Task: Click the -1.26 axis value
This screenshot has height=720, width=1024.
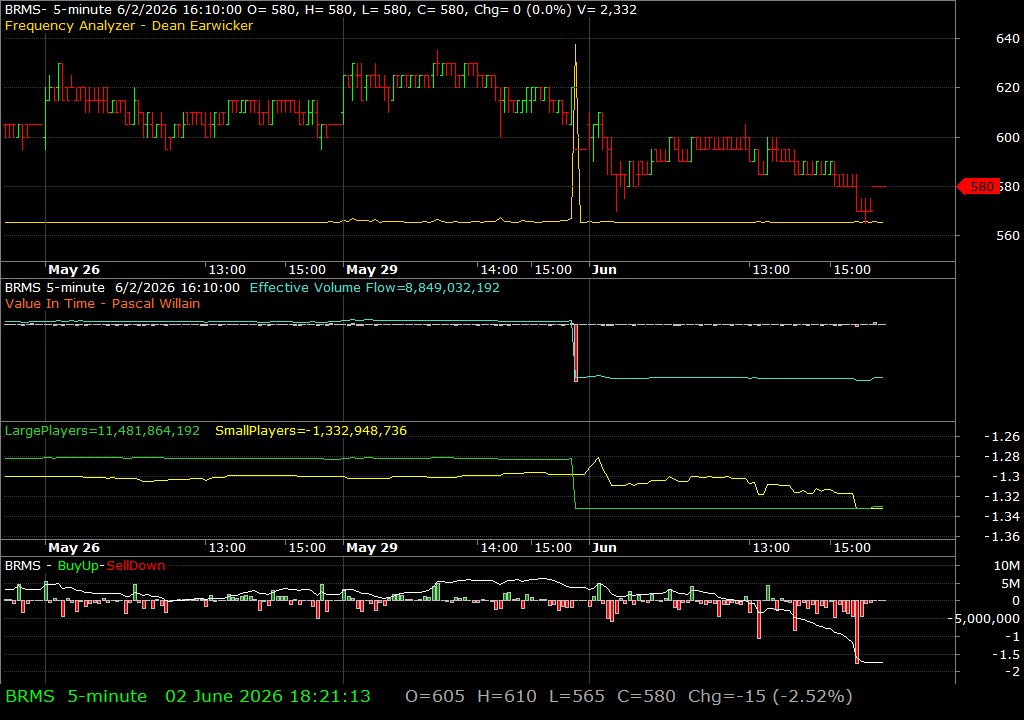Action: point(1002,436)
